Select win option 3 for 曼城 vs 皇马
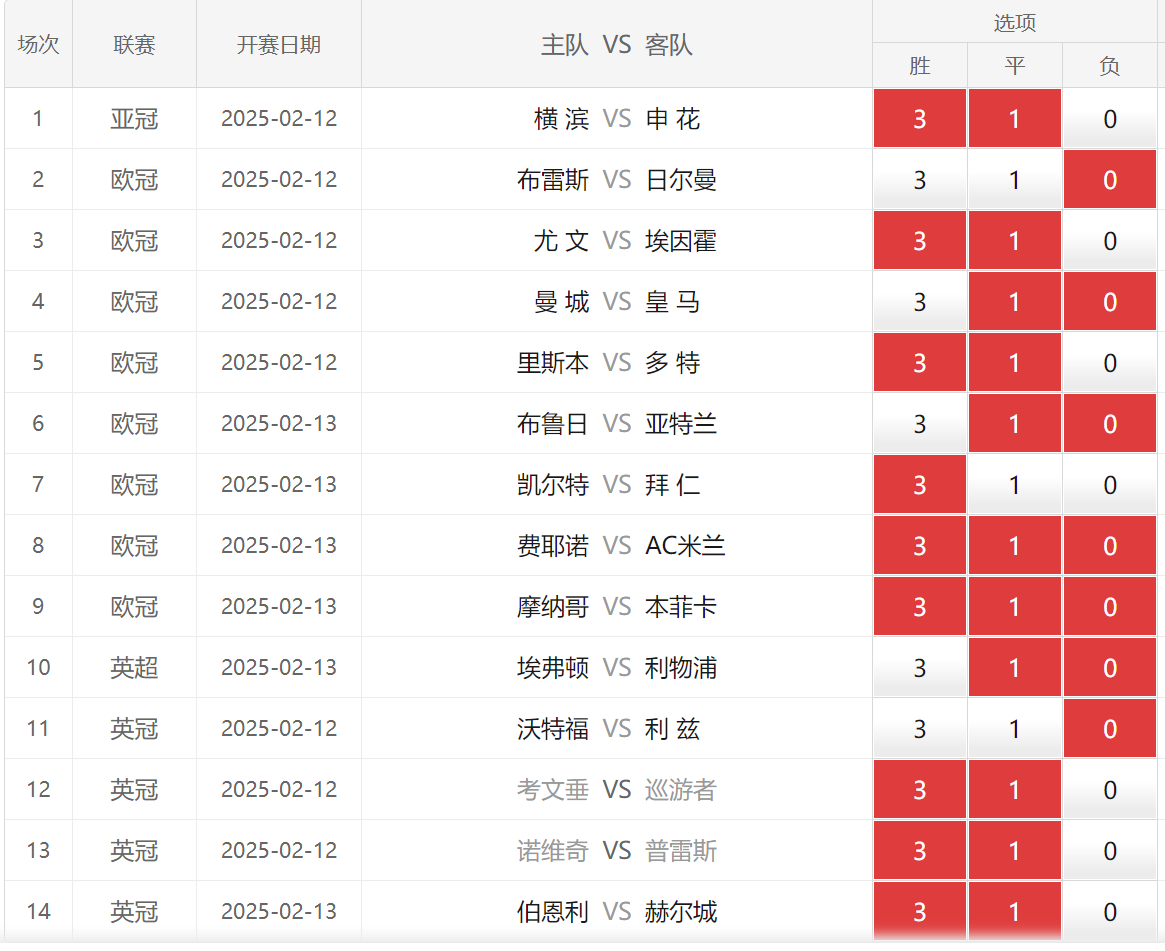 tap(920, 301)
